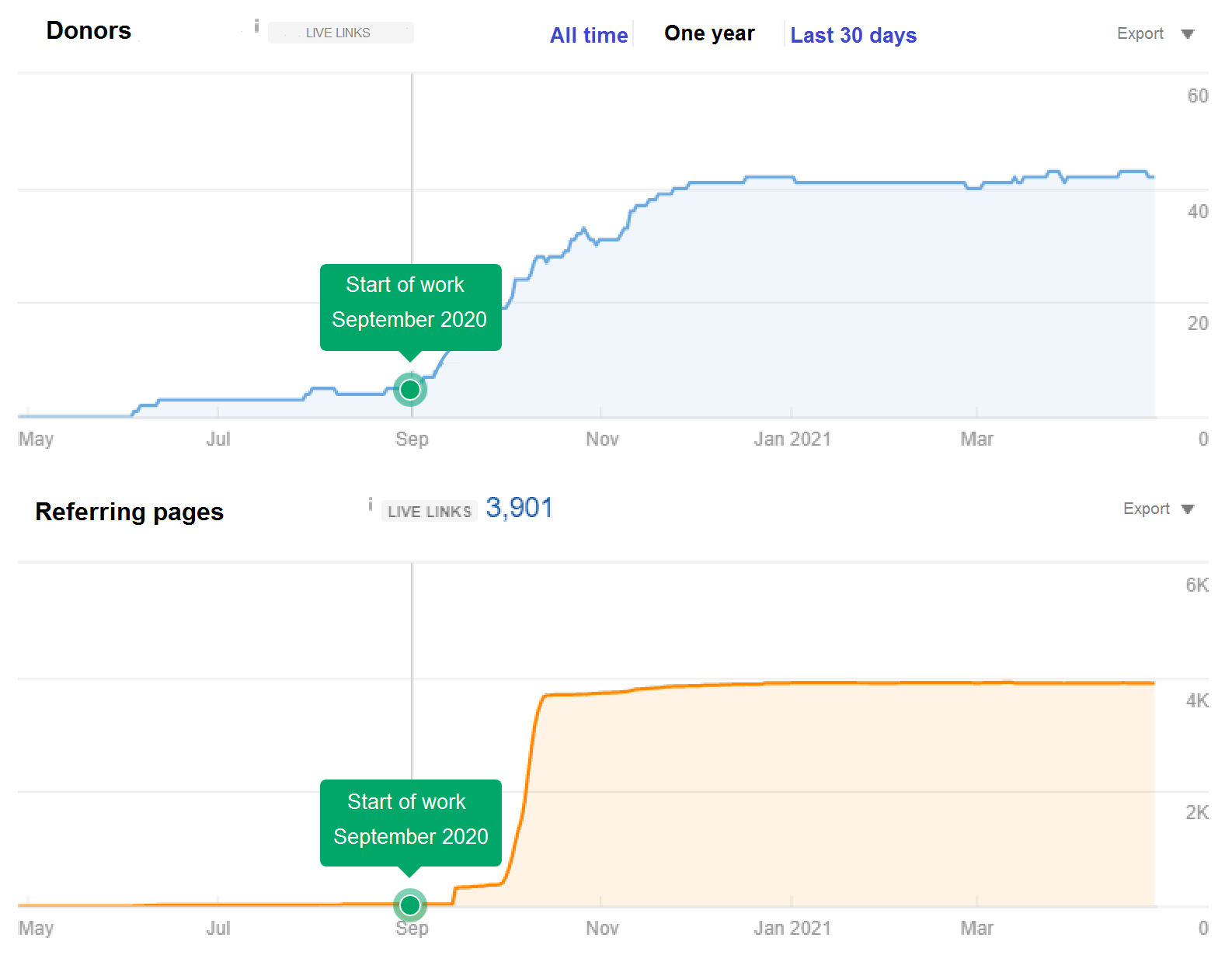Image resolution: width=1232 pixels, height=955 pixels.
Task: Click the Start of work tooltip on Donors
Action: click(410, 305)
